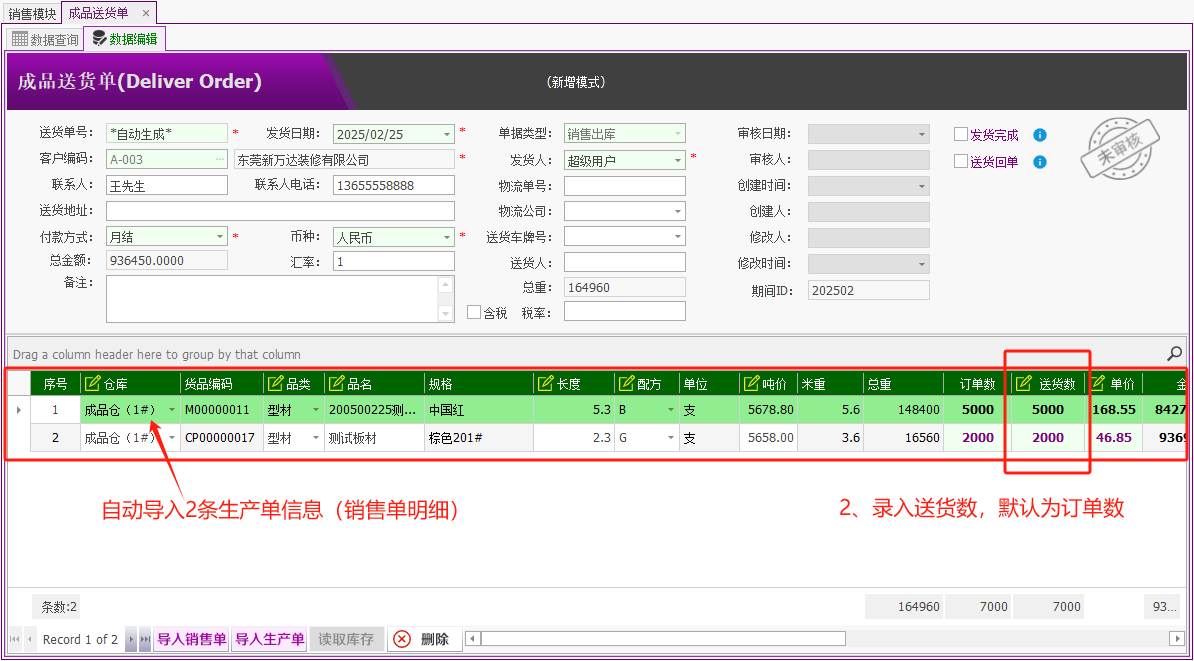Click edit icon in 配方 column header
This screenshot has height=661, width=1194.
[x=626, y=383]
